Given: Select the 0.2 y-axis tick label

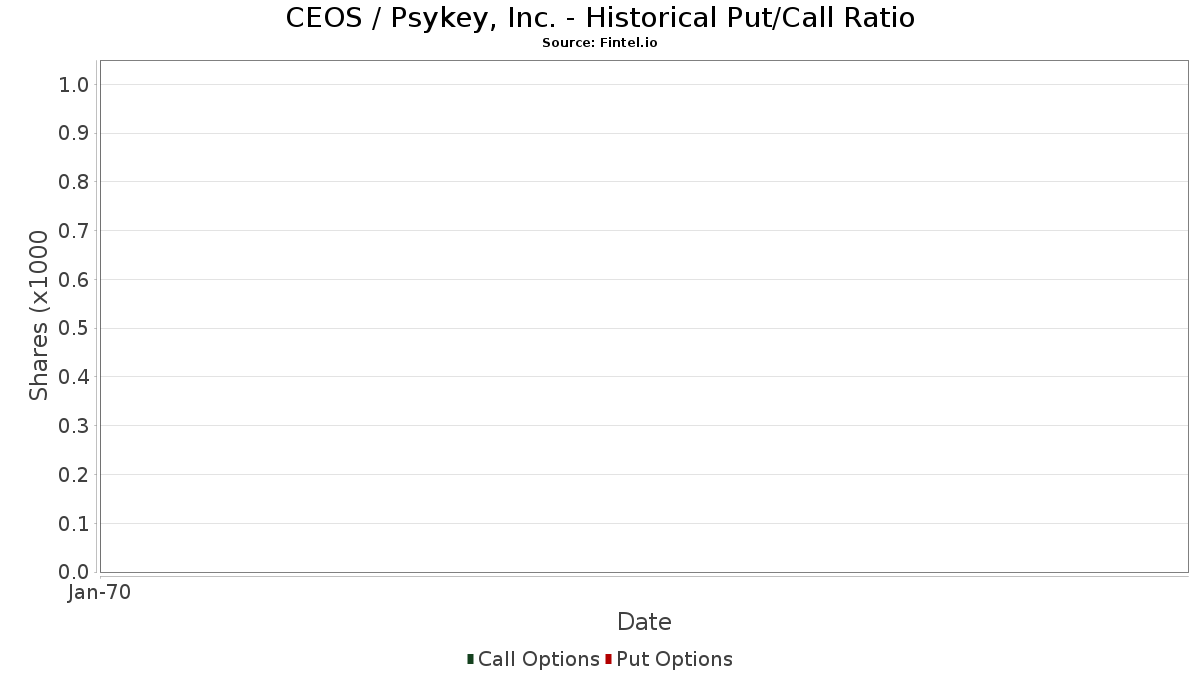Looking at the screenshot, I should [74, 474].
